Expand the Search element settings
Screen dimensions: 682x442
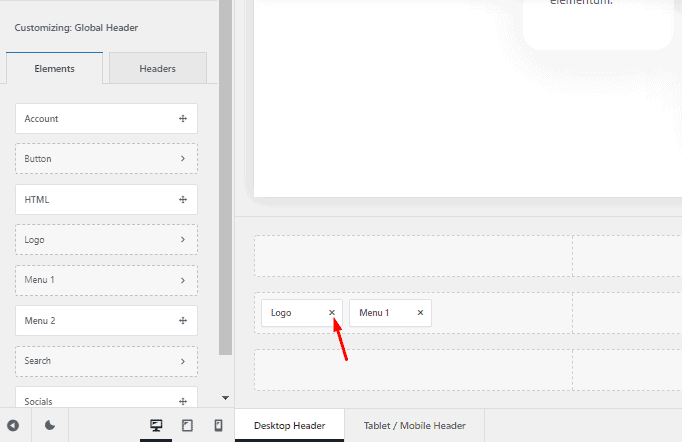(183, 361)
